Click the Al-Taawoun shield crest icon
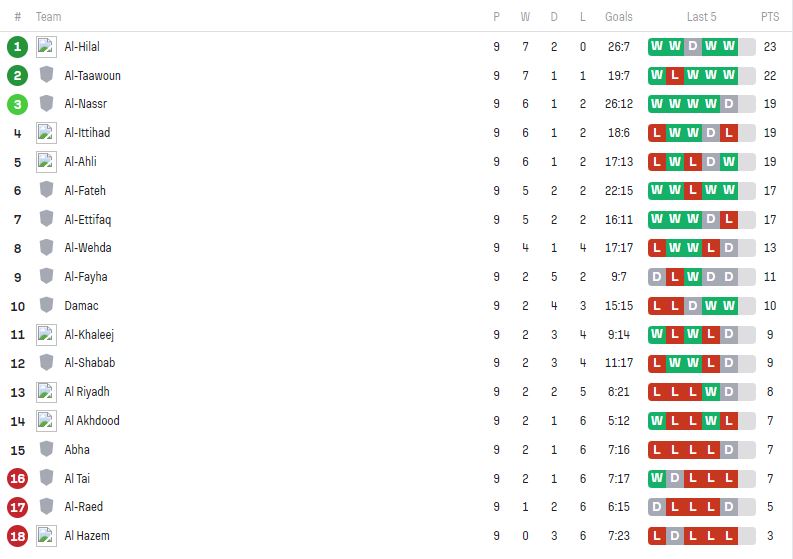The width and height of the screenshot is (793, 559). coord(46,75)
